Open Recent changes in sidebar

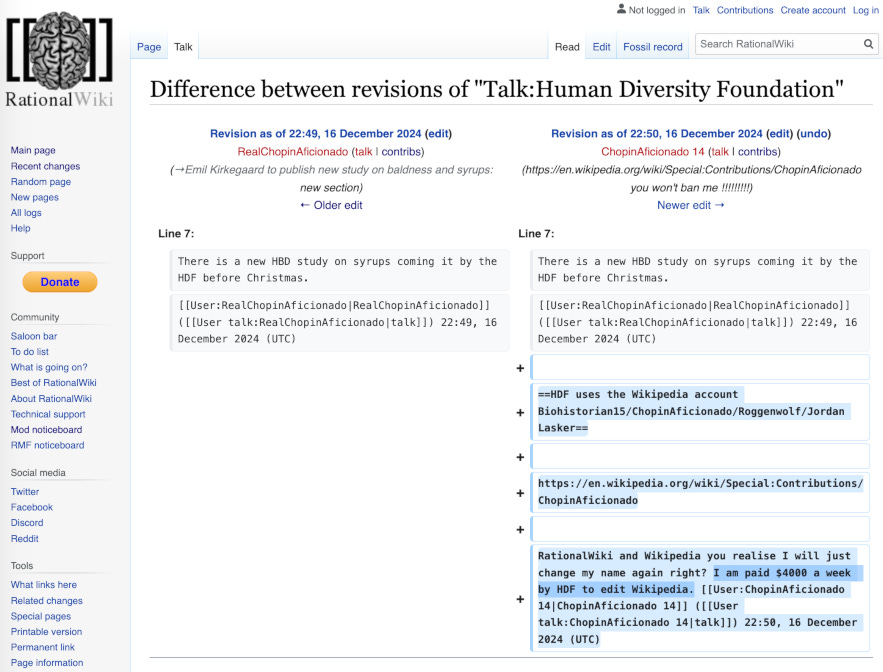coord(45,166)
